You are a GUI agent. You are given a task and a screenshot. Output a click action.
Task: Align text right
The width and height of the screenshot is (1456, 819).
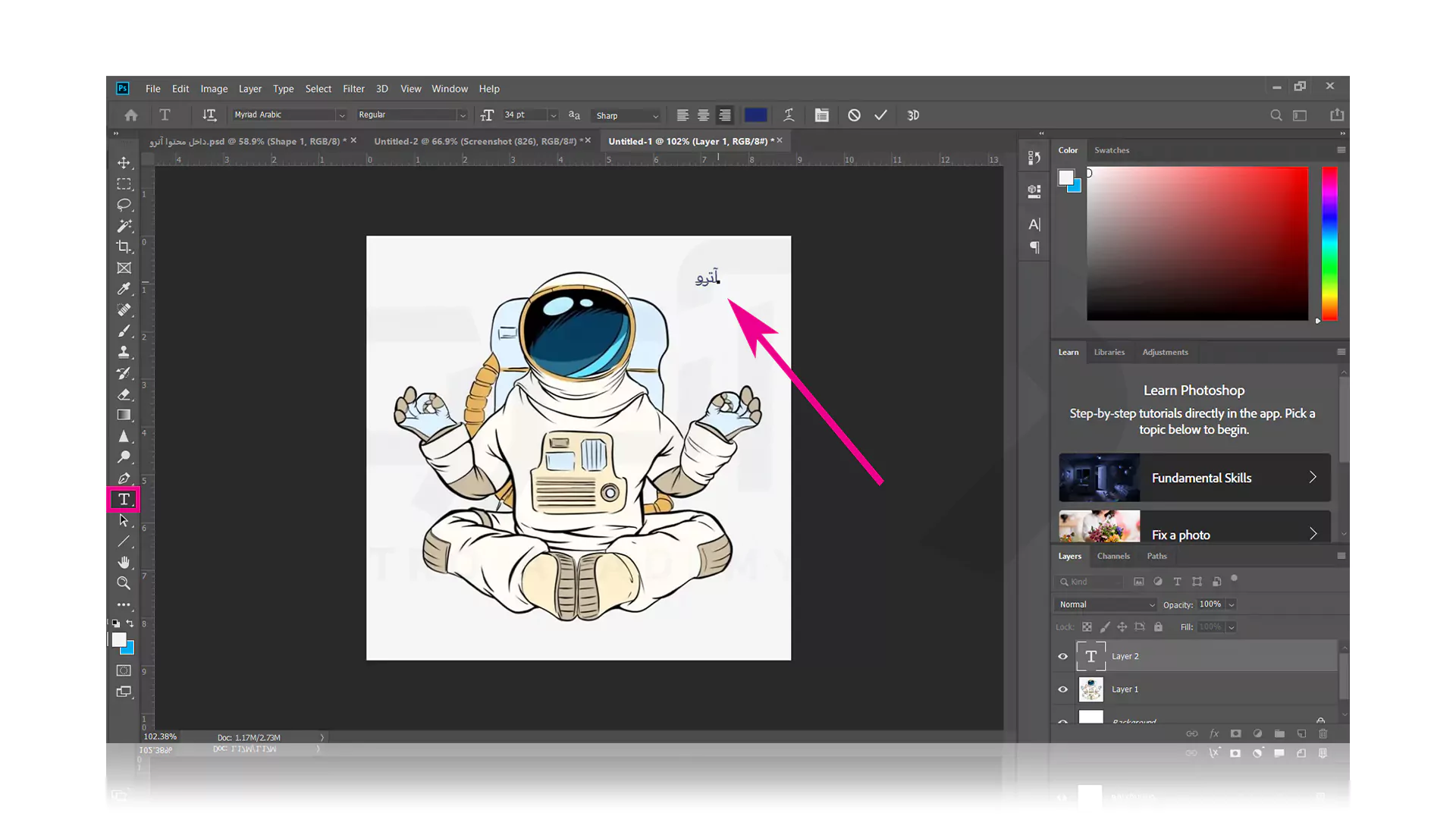coord(725,115)
